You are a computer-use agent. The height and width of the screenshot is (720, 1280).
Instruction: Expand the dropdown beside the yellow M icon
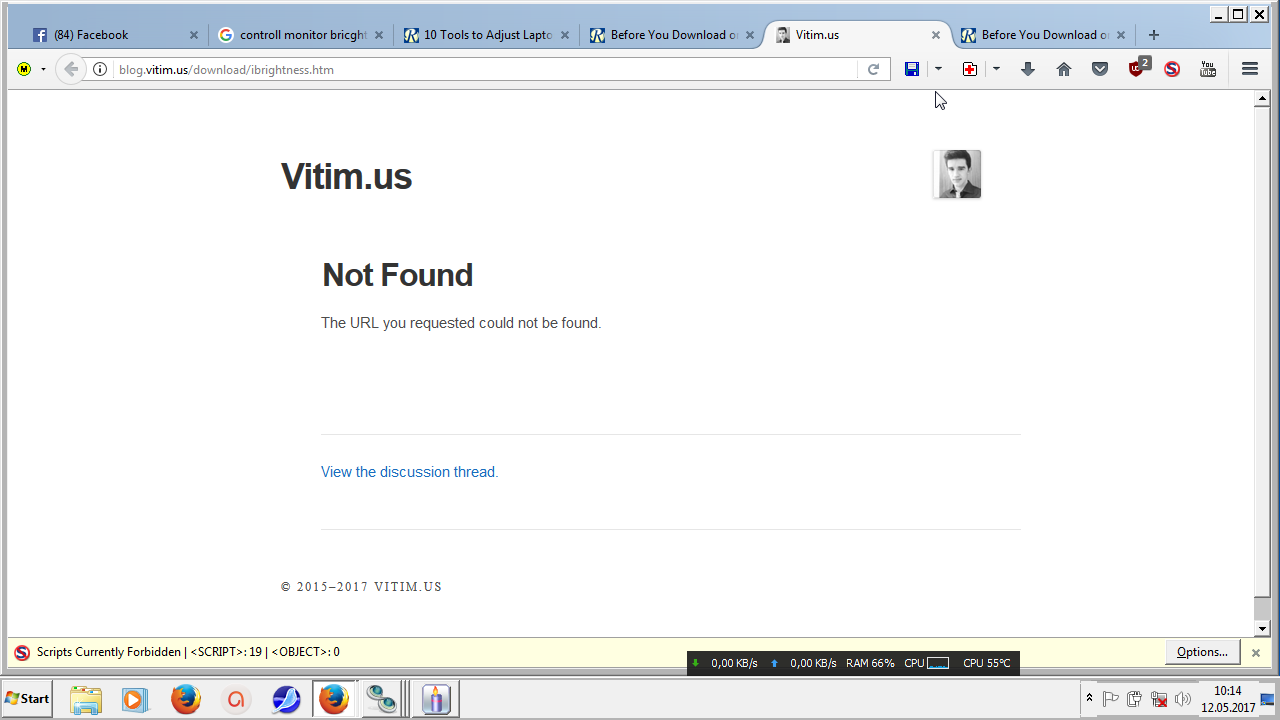[x=43, y=69]
